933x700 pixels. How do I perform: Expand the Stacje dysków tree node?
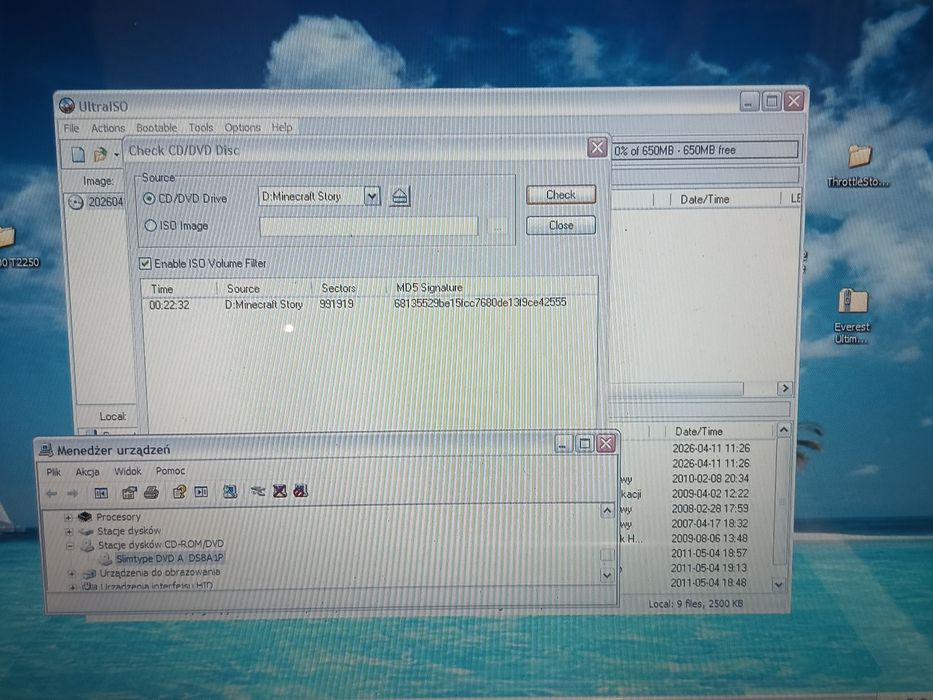coord(69,531)
